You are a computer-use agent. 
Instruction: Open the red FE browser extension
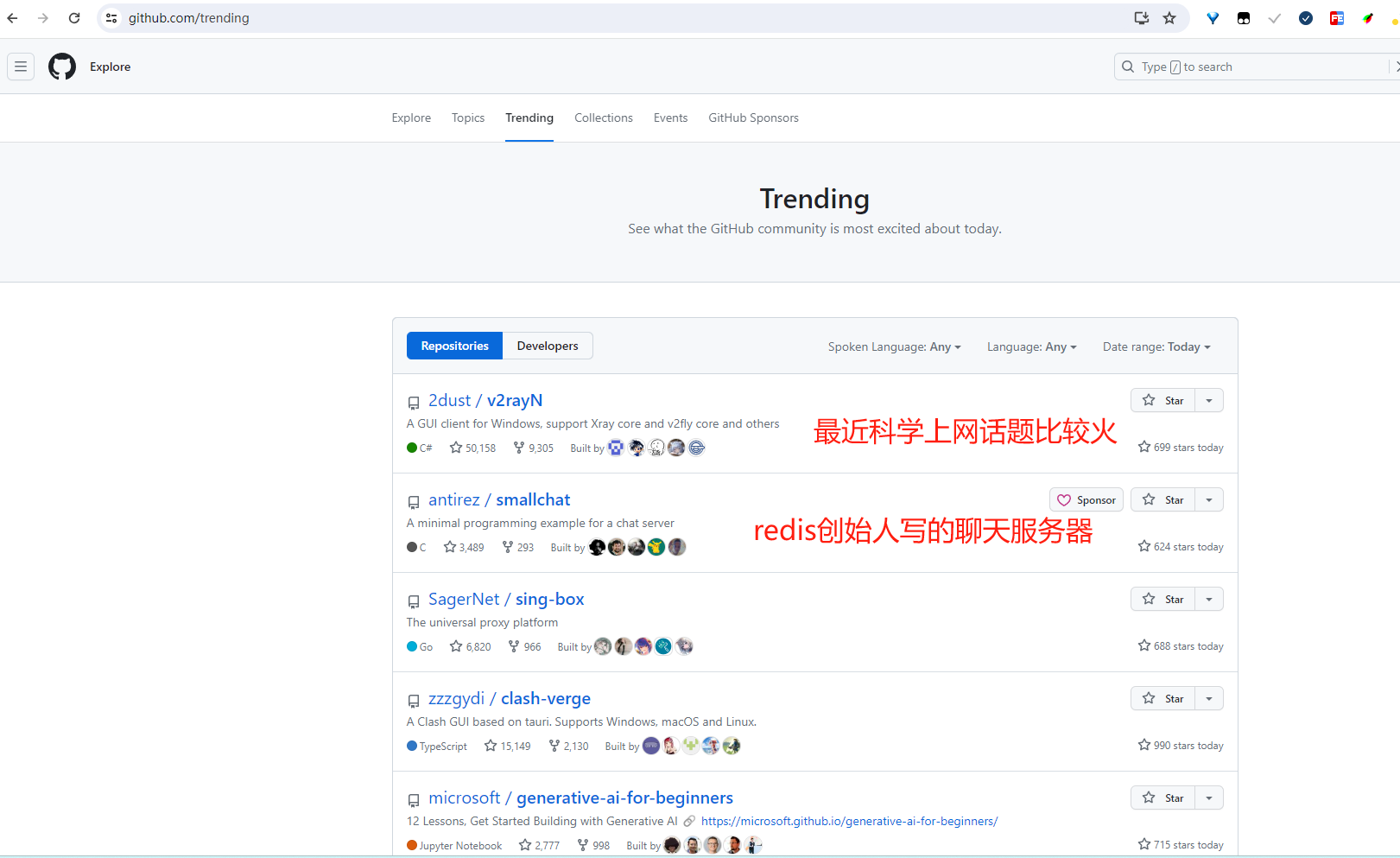tap(1337, 18)
